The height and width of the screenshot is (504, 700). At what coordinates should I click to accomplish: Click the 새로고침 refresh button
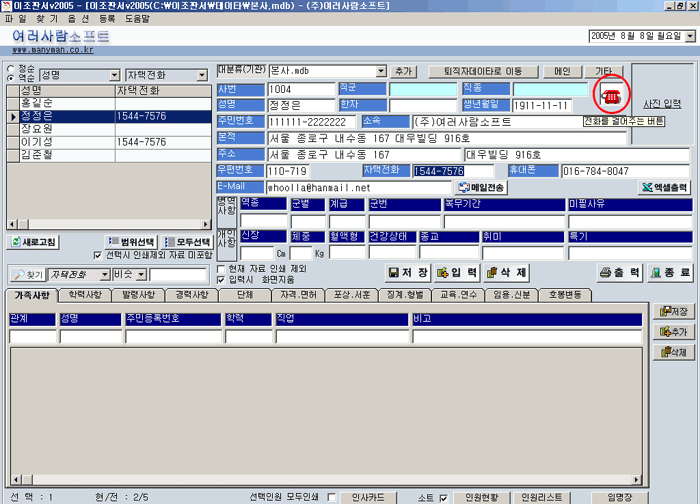(x=35, y=242)
